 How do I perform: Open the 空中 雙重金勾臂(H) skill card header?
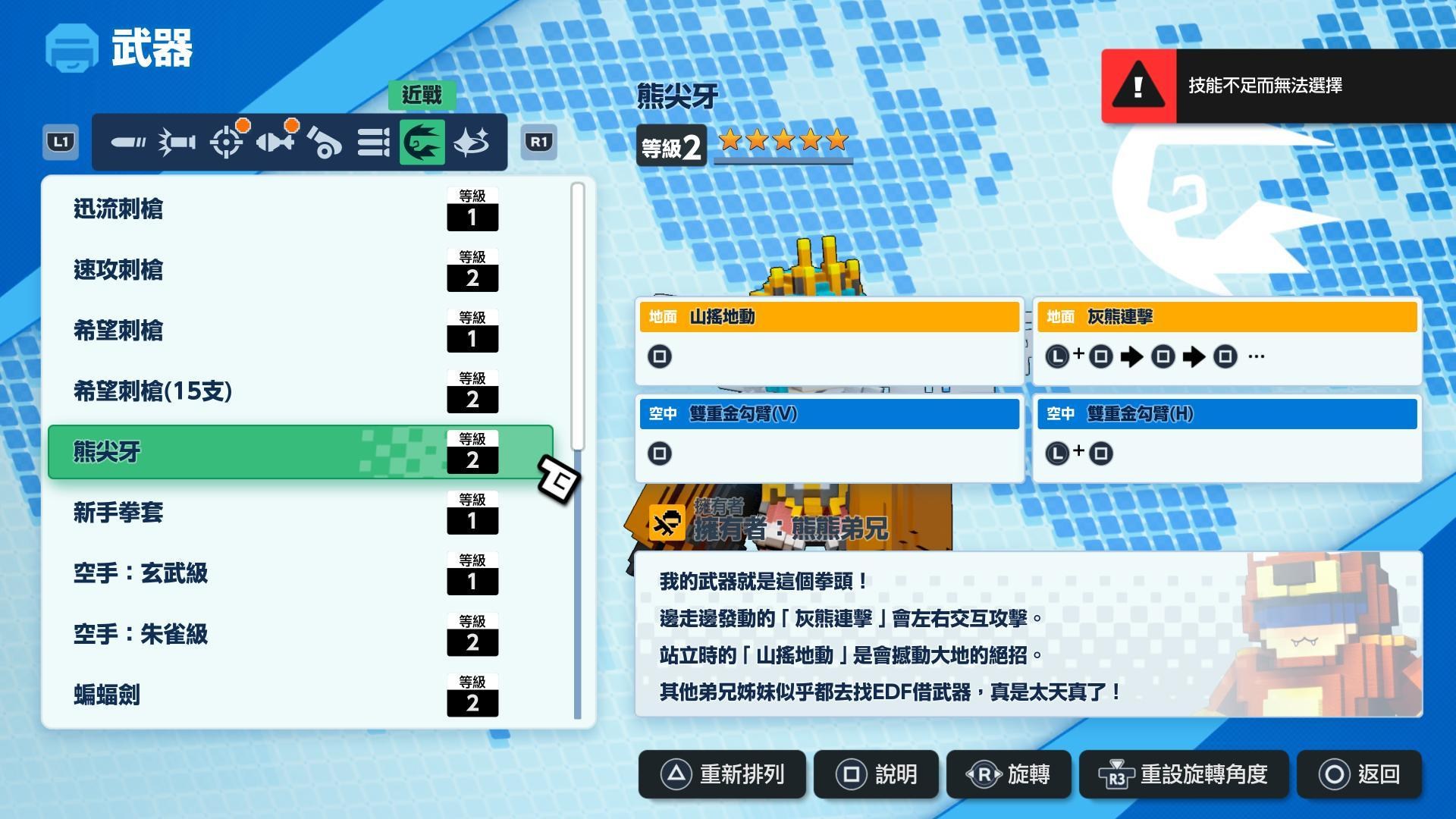(1226, 413)
